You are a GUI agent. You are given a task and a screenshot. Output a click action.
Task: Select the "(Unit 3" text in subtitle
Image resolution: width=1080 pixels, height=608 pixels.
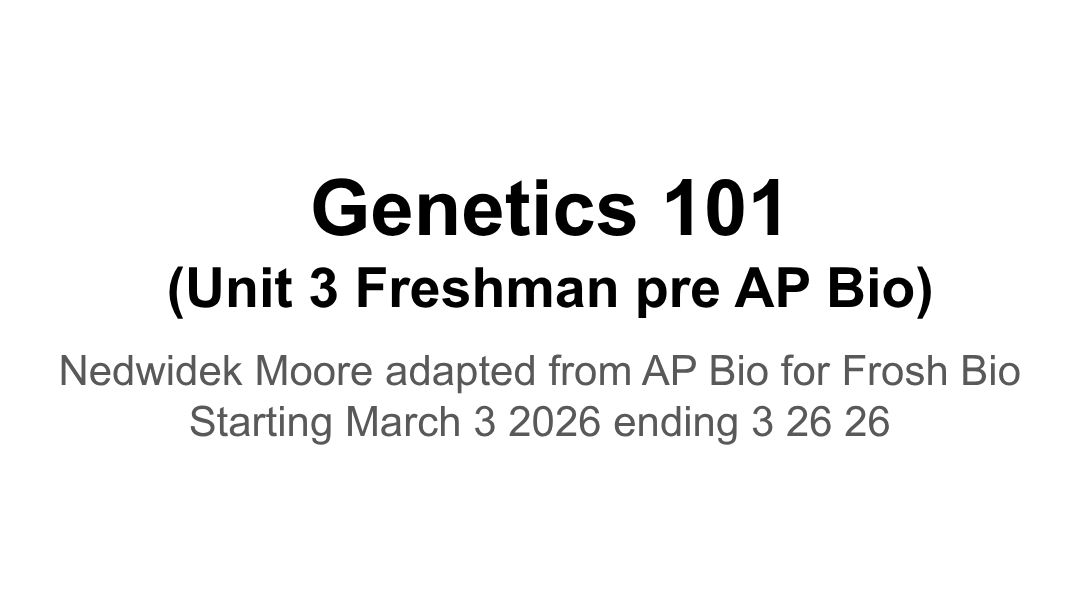(253, 289)
